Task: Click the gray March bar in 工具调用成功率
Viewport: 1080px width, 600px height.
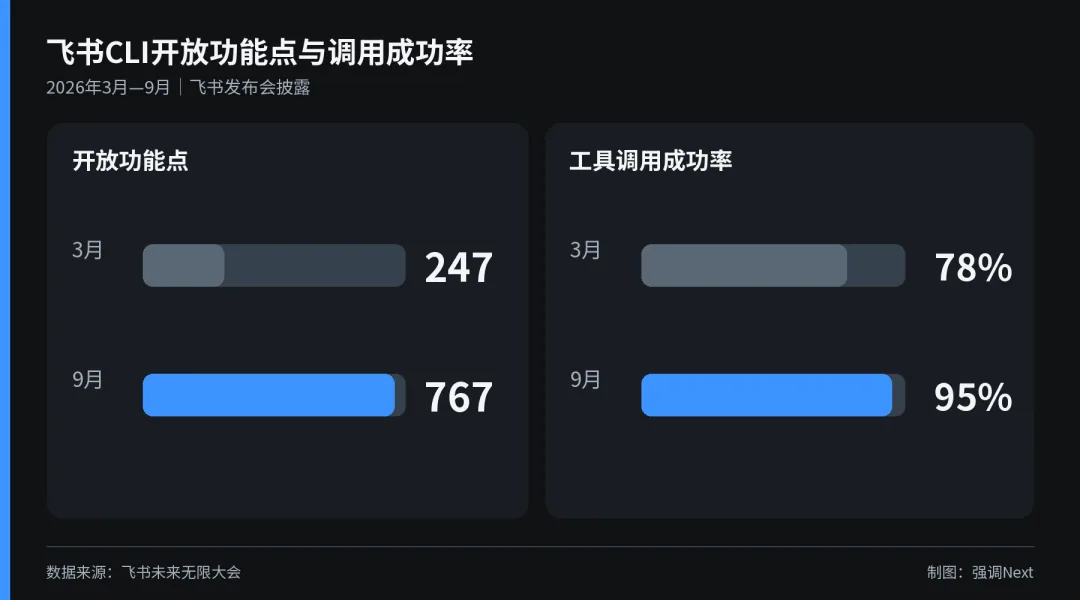Action: tap(744, 265)
